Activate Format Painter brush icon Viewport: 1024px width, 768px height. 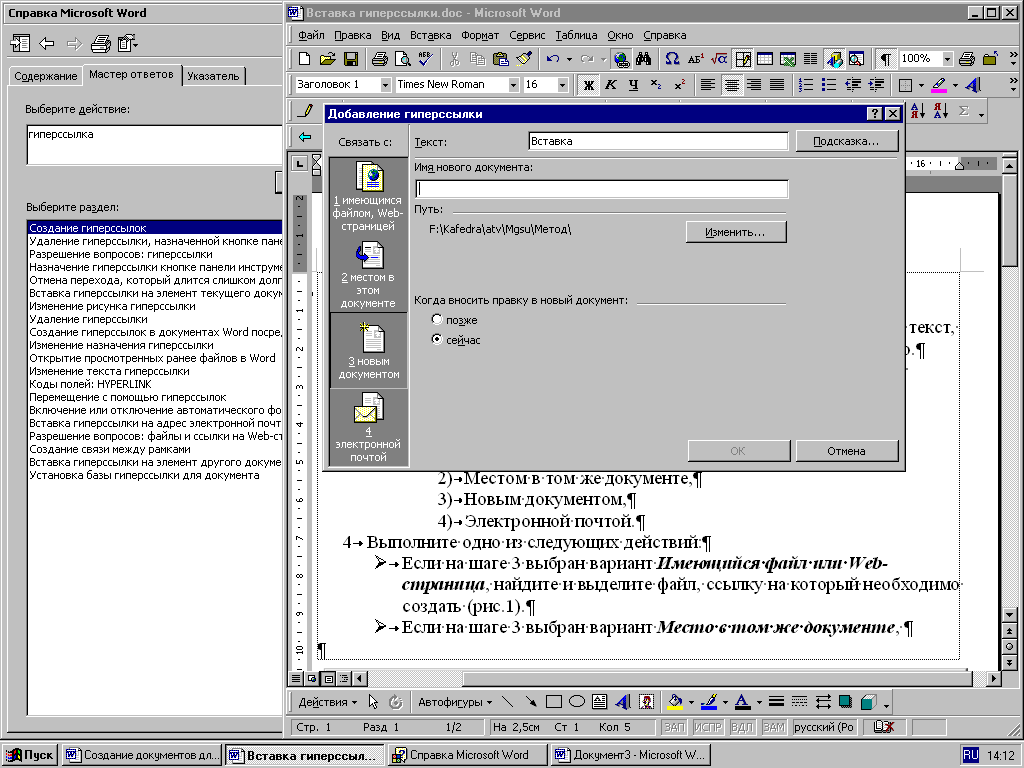pos(524,59)
